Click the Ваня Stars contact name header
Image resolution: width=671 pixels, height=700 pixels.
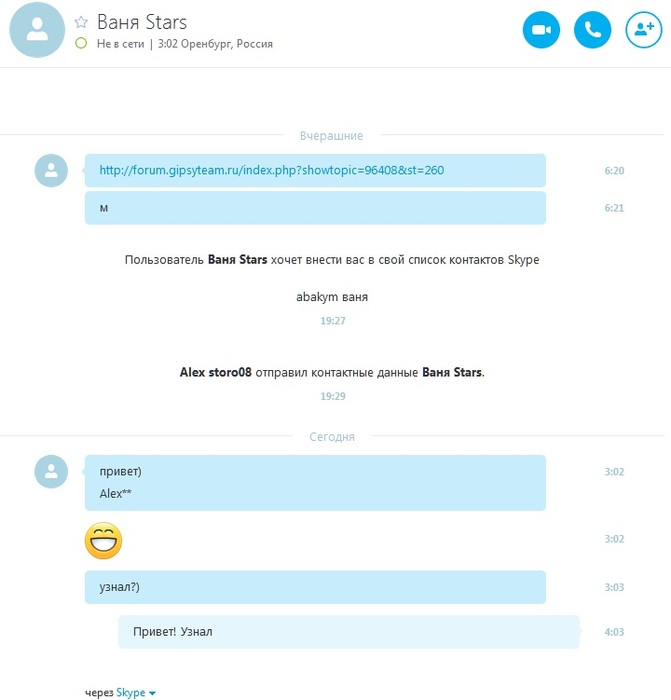(142, 22)
